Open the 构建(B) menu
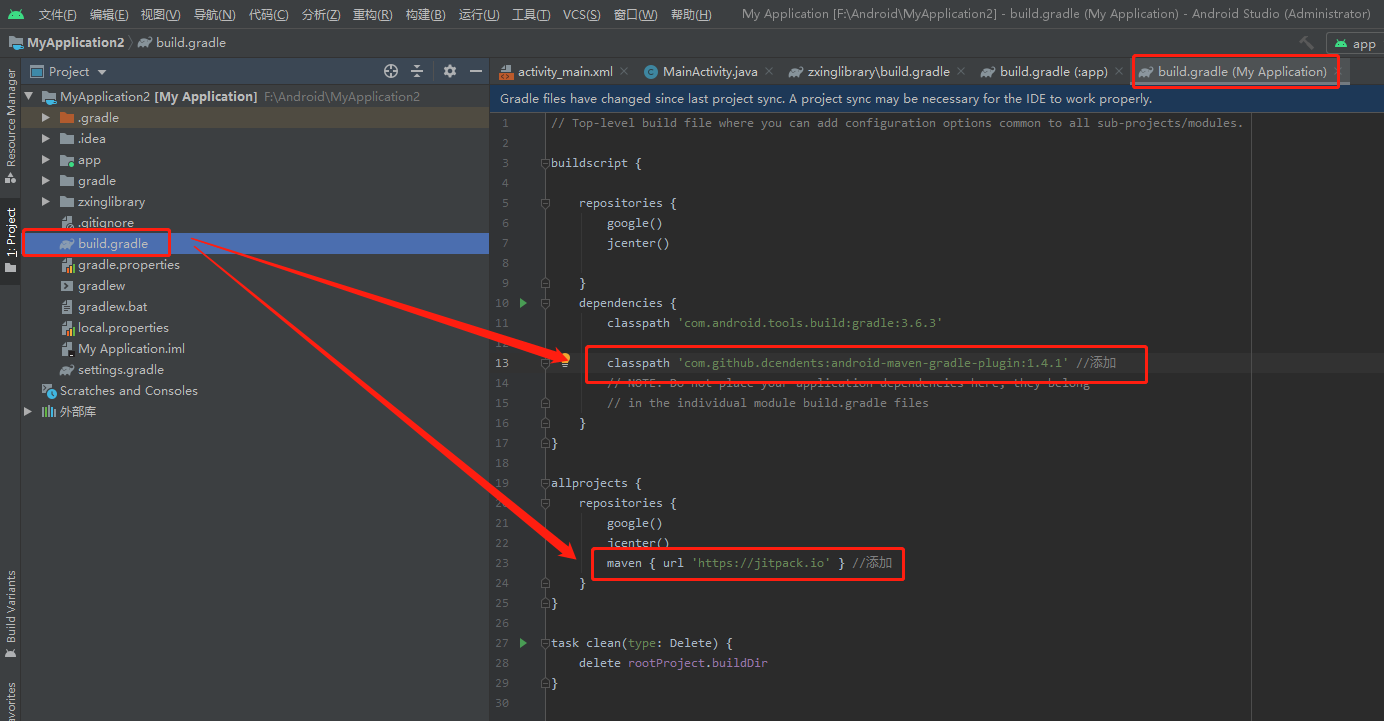This screenshot has width=1384, height=721. coord(425,15)
